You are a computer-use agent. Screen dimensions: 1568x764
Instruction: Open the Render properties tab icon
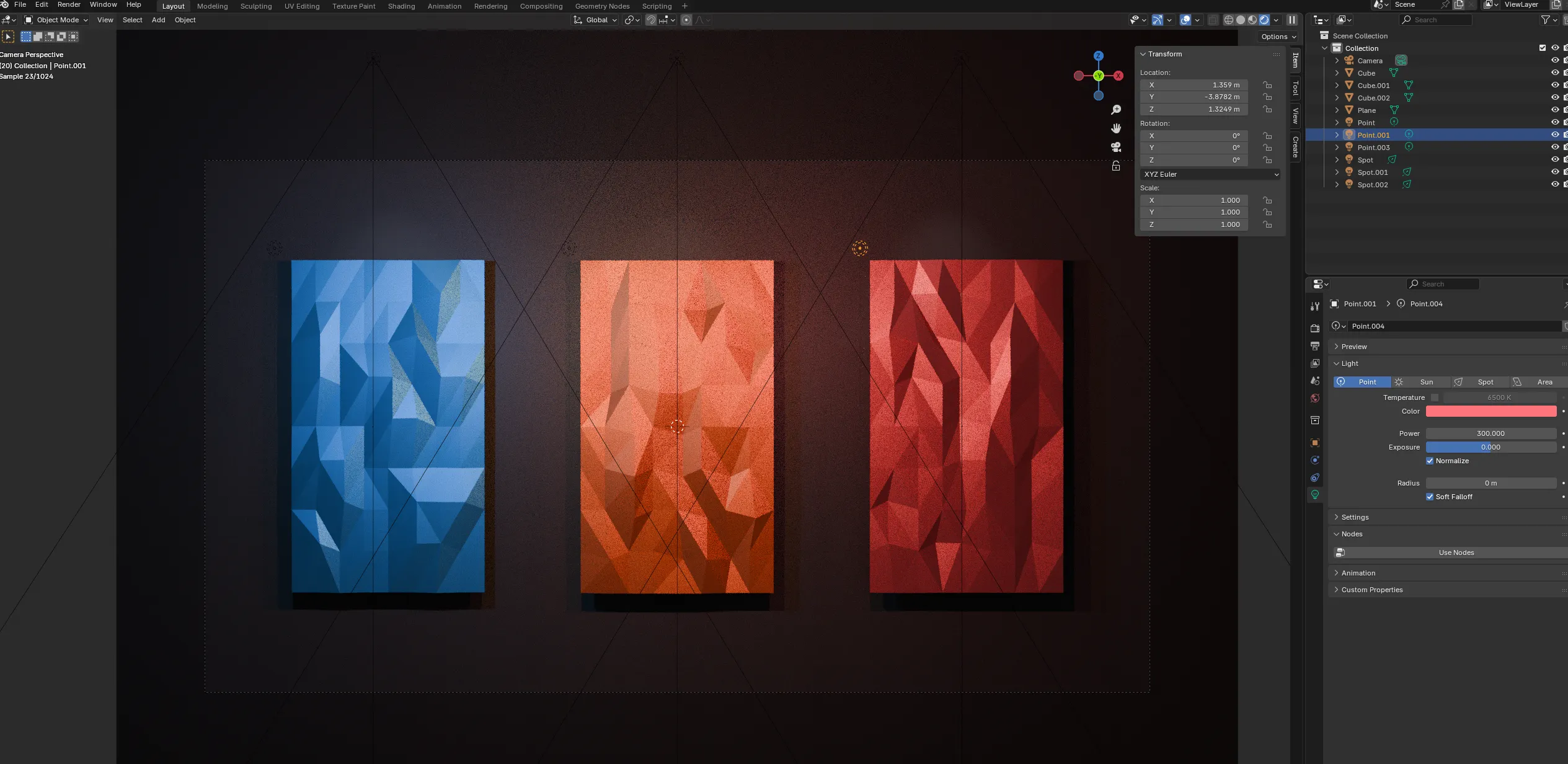pyautogui.click(x=1314, y=328)
